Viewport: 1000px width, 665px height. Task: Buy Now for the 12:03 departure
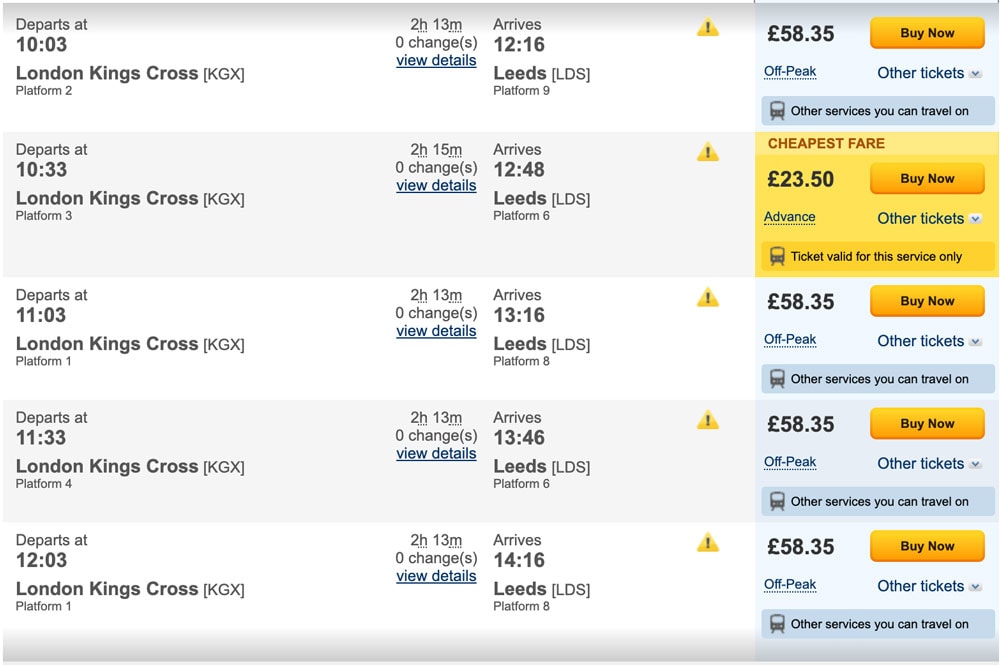927,546
